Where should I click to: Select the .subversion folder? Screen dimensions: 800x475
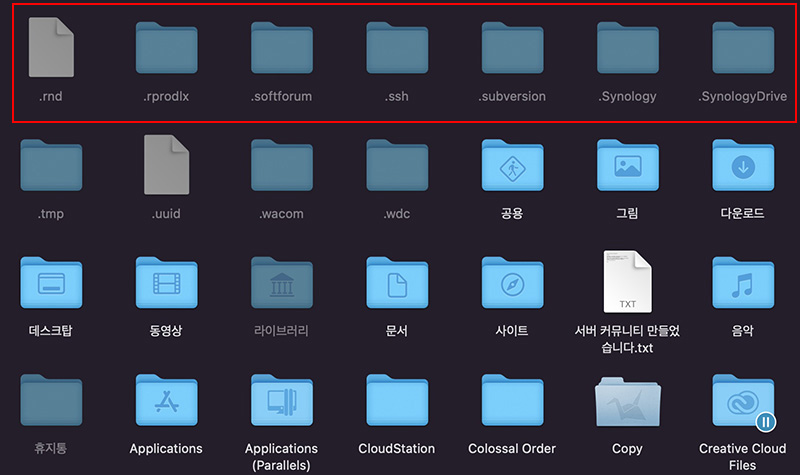point(512,47)
